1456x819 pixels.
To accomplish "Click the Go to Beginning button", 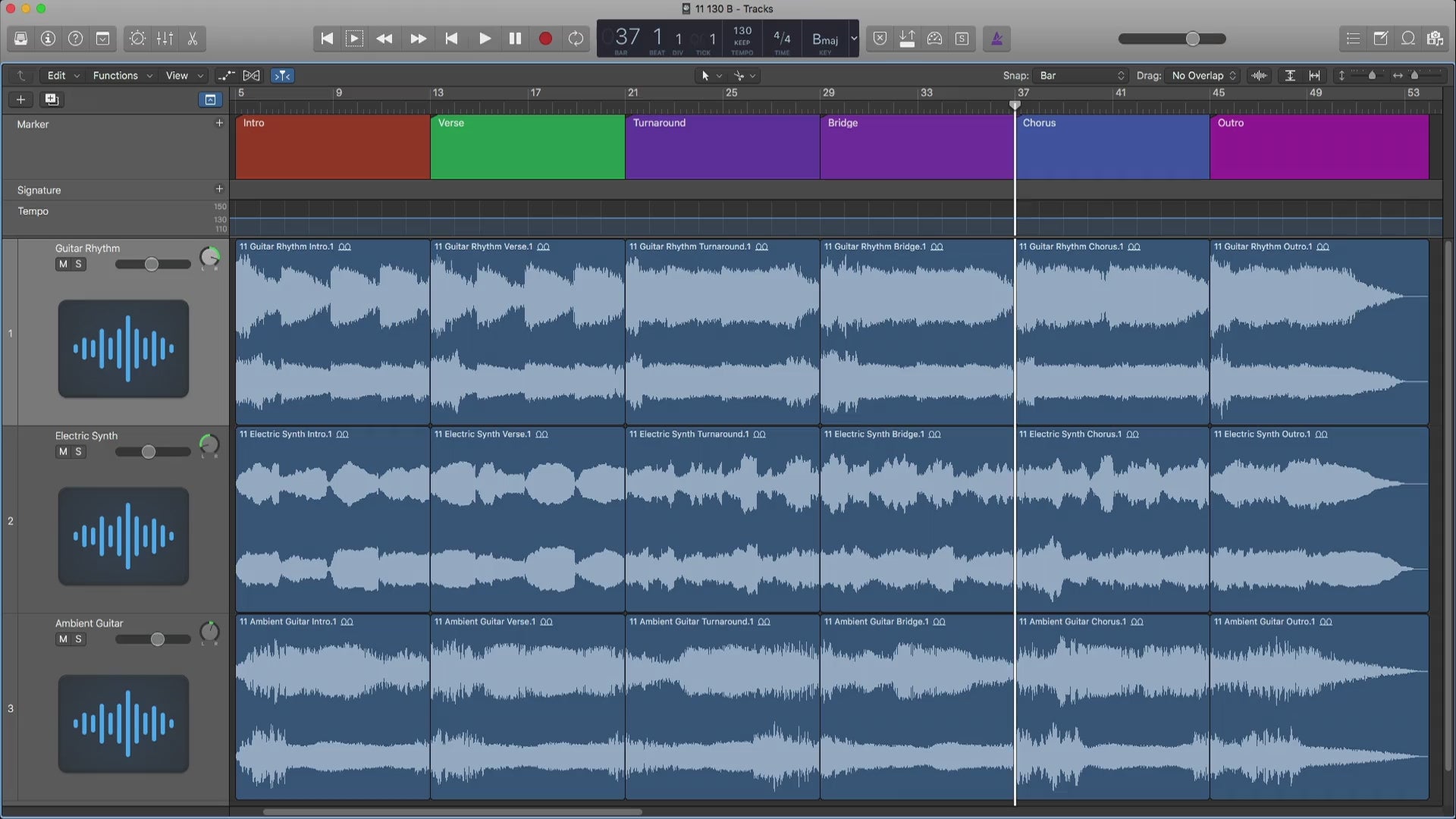I will [x=326, y=39].
